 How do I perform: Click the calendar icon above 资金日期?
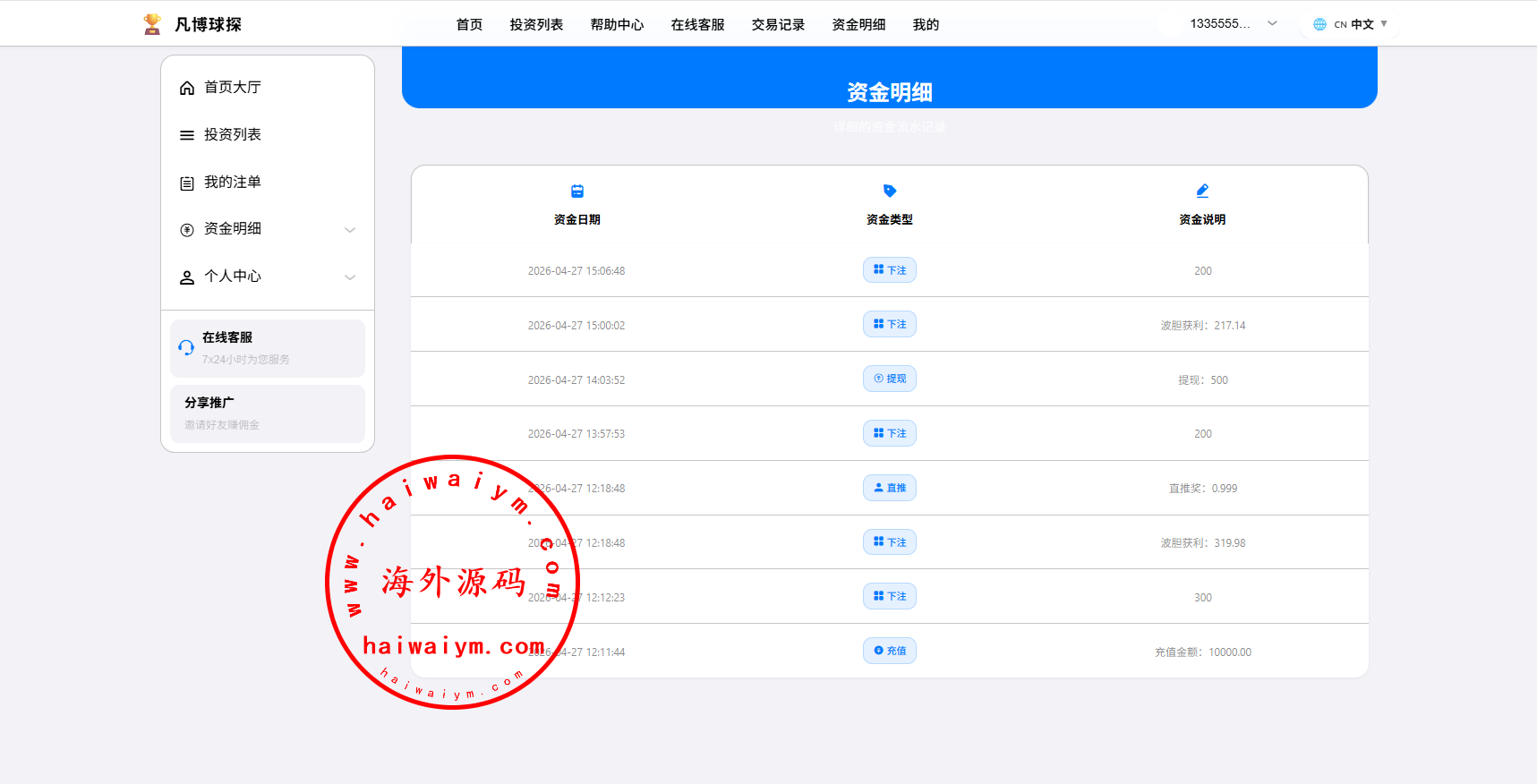(x=577, y=191)
